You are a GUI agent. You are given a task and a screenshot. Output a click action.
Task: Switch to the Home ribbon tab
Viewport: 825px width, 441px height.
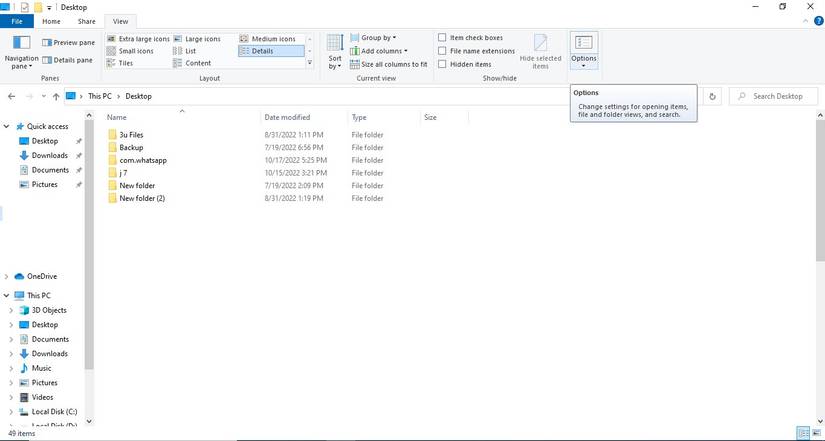(51, 21)
